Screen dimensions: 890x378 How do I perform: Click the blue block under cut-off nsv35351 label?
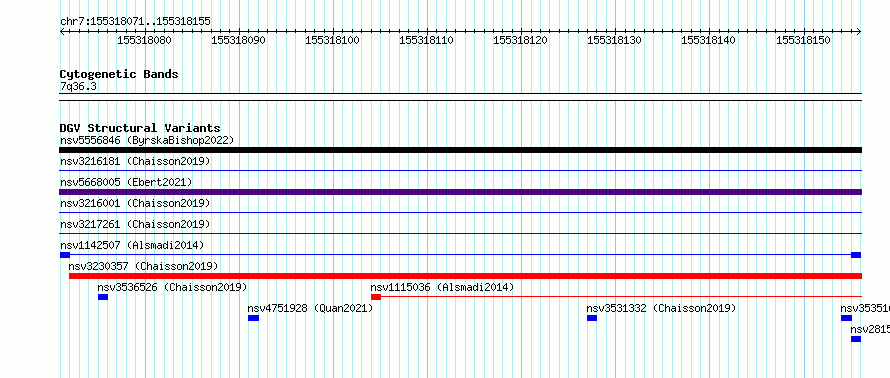[x=846, y=318]
